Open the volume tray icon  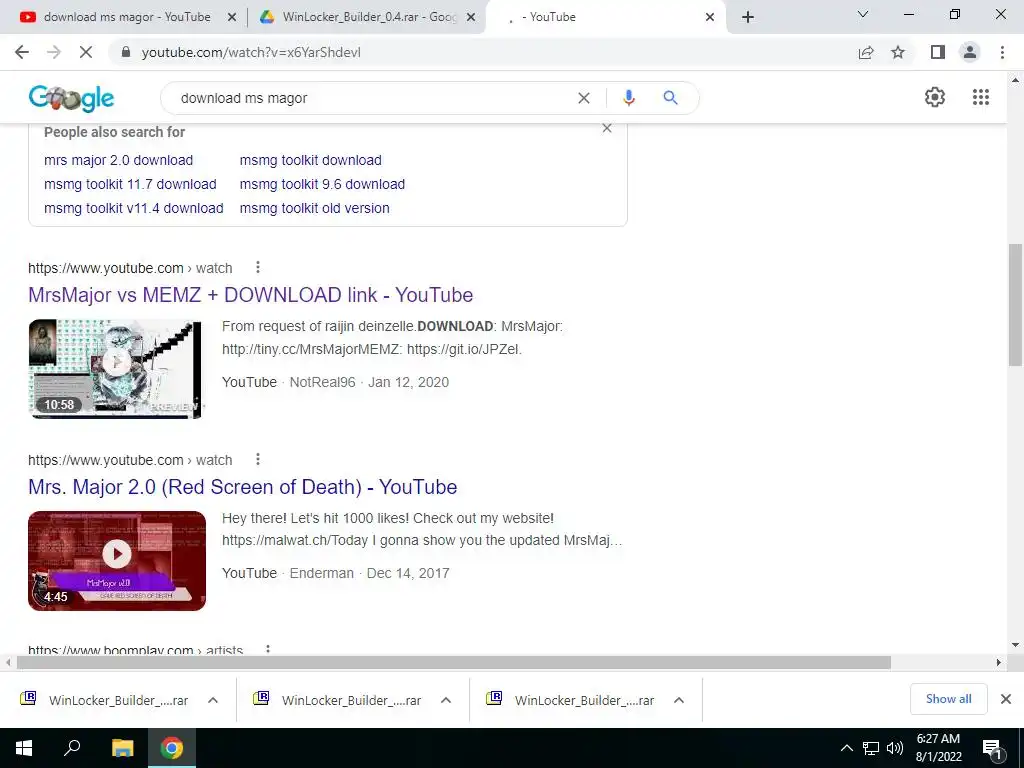pos(895,748)
